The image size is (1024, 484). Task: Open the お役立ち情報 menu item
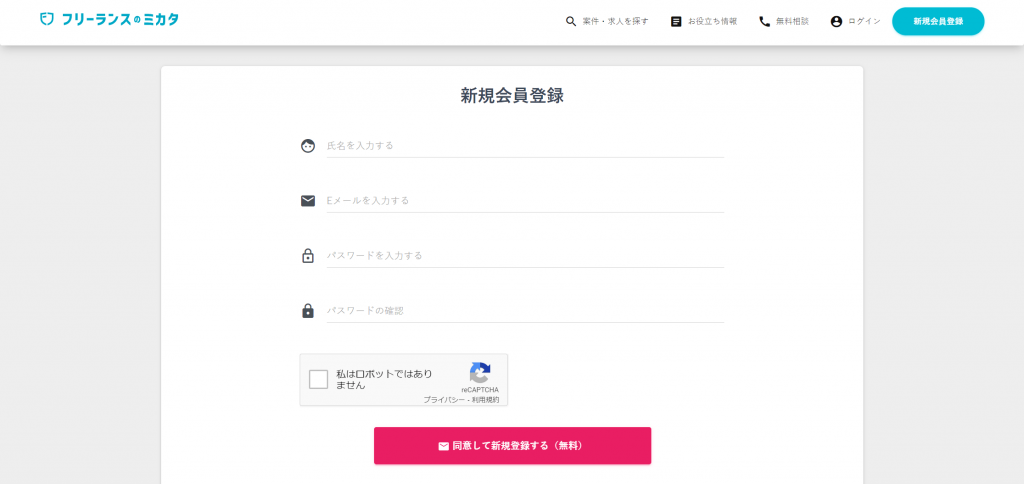(704, 22)
